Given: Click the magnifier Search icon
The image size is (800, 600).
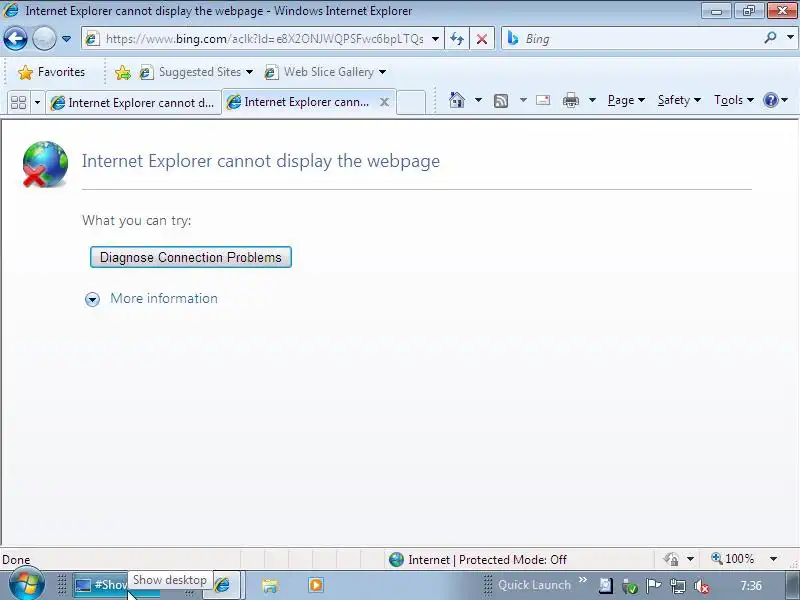Looking at the screenshot, I should point(770,38).
